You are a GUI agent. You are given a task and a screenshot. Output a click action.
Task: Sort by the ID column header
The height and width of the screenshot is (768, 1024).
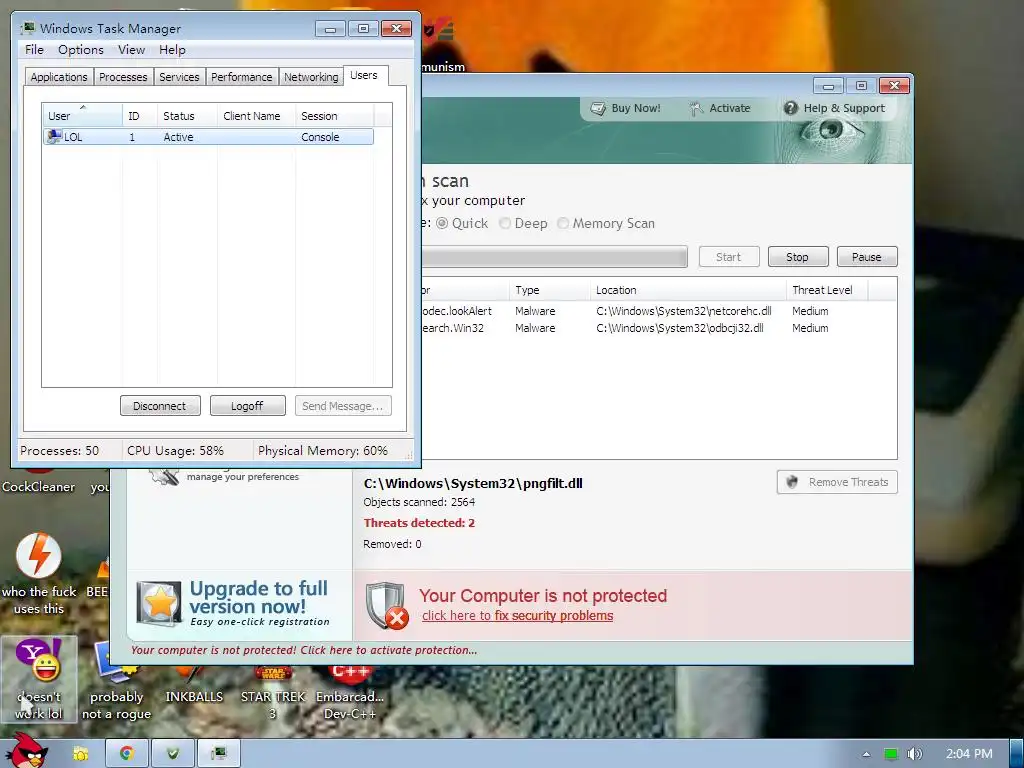pyautogui.click(x=140, y=116)
